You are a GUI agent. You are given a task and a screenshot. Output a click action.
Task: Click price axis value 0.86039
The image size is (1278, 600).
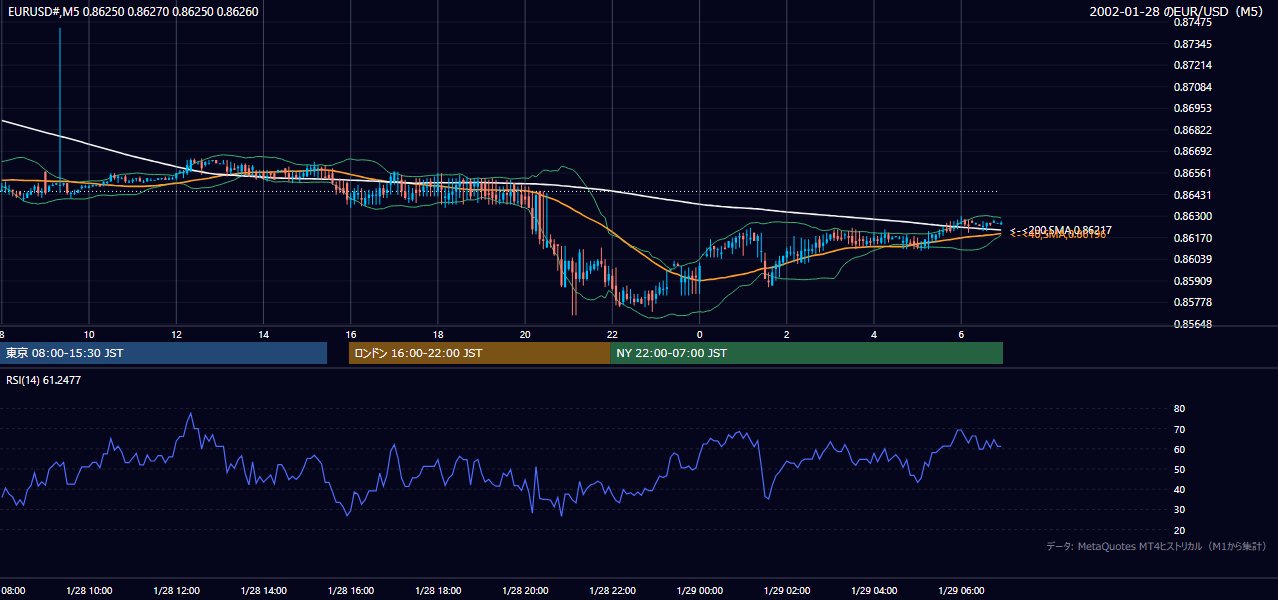point(1192,259)
